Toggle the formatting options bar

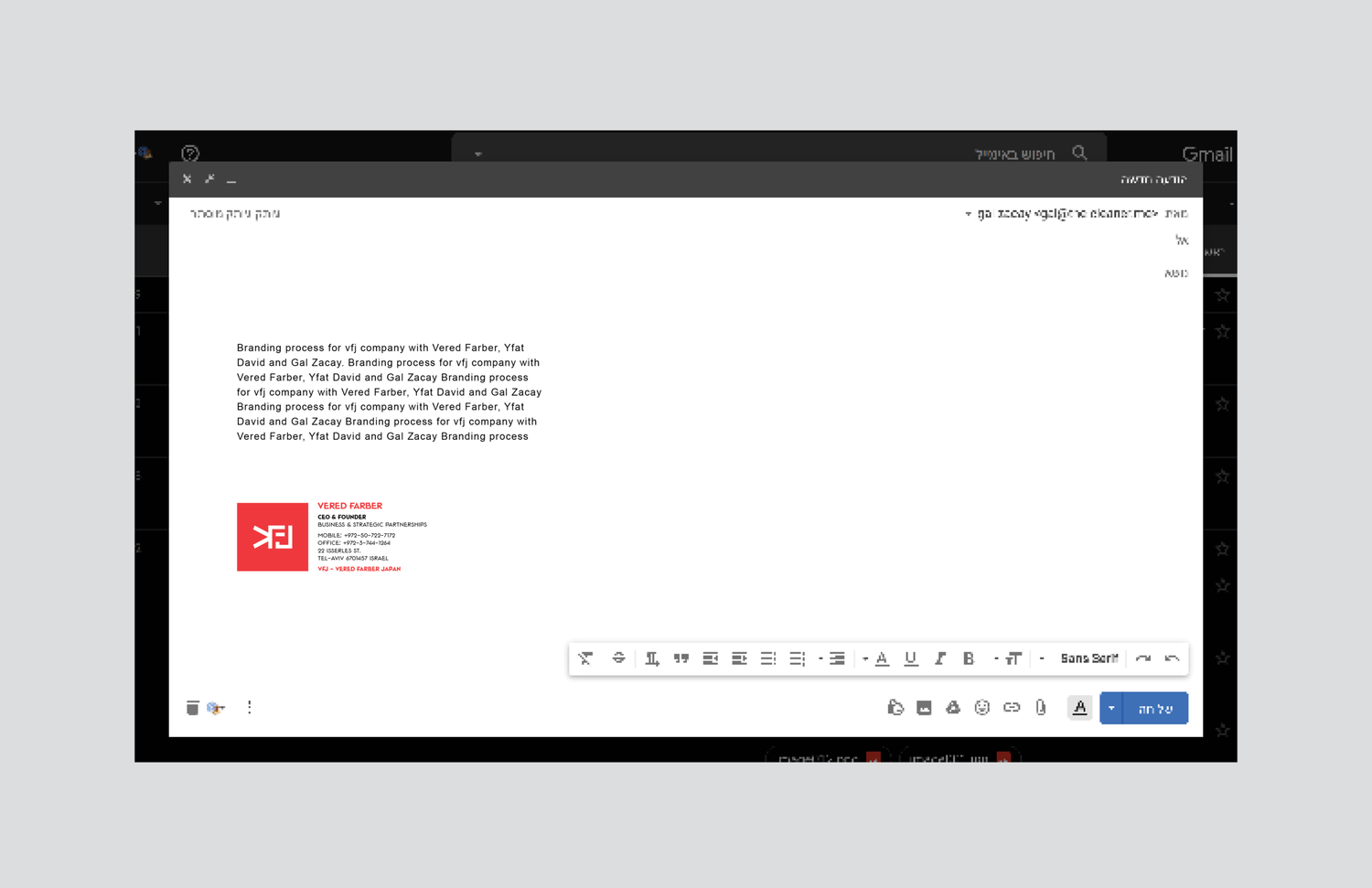[1080, 708]
